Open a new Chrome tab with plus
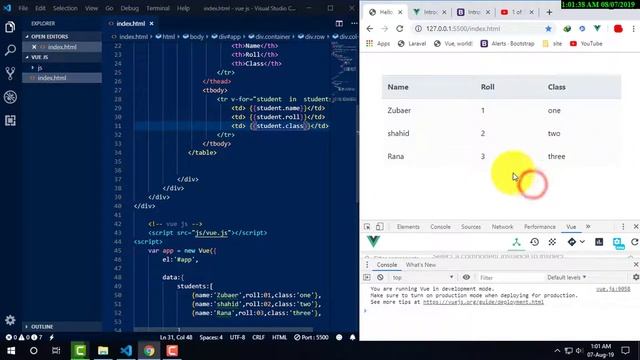This screenshot has height=360, width=640. point(549,12)
